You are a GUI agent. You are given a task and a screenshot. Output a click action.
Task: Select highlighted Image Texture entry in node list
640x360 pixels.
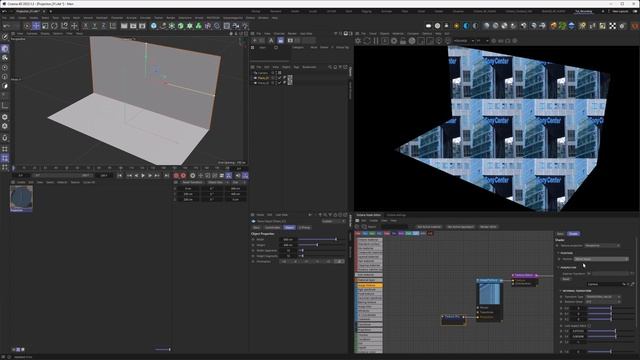[369, 286]
